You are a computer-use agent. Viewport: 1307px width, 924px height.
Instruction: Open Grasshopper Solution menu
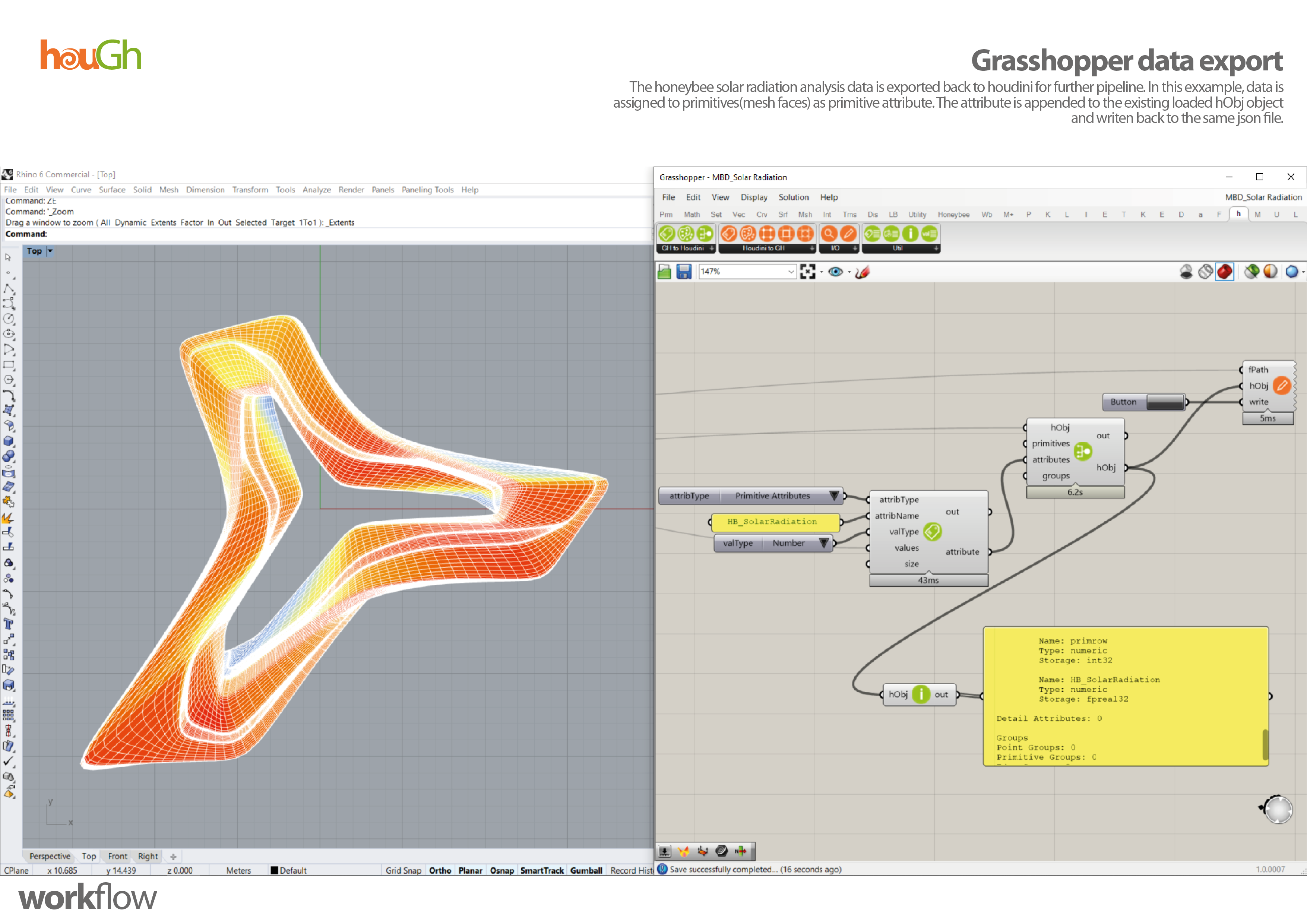[794, 197]
